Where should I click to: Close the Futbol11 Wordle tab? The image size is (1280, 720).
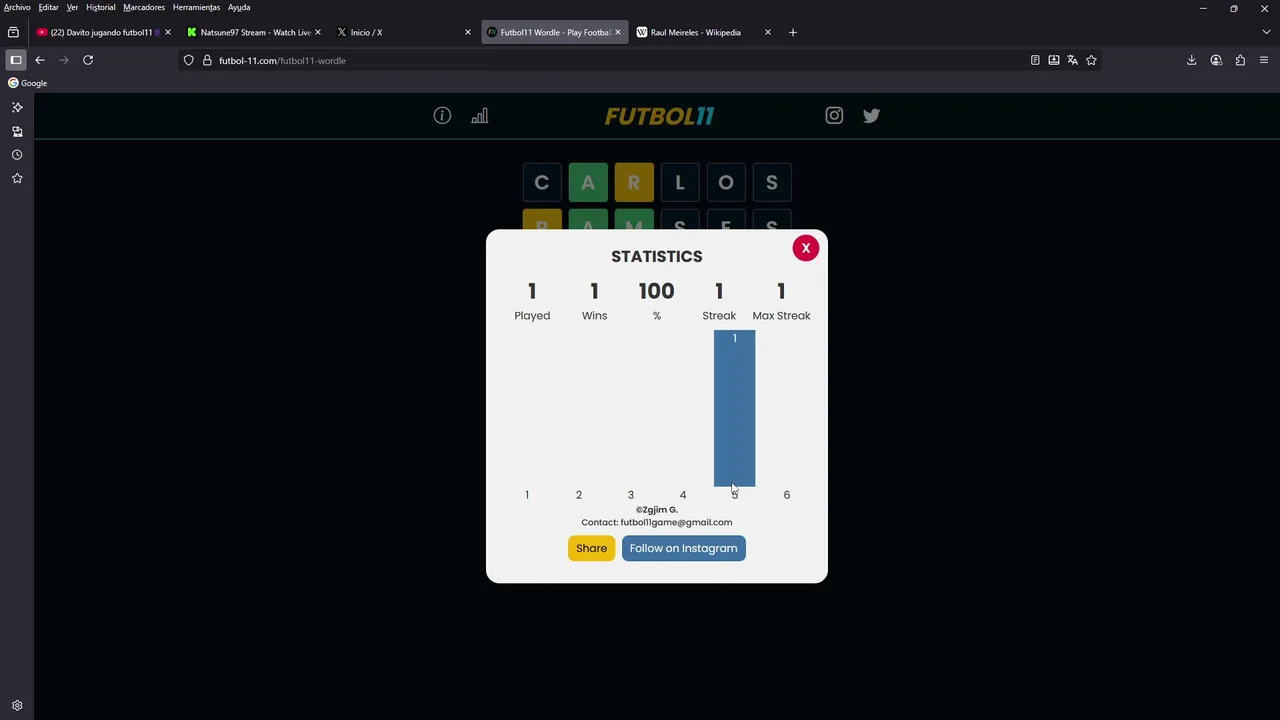pos(618,32)
